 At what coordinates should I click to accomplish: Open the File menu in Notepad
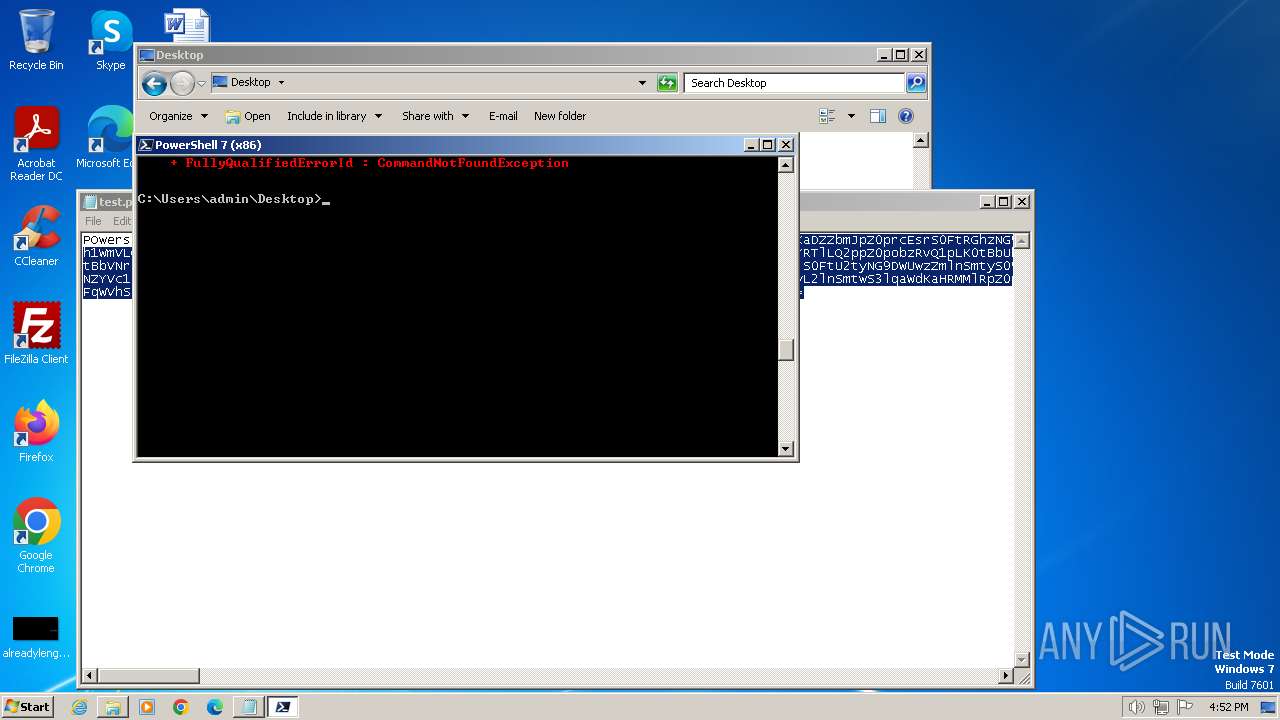[x=93, y=221]
